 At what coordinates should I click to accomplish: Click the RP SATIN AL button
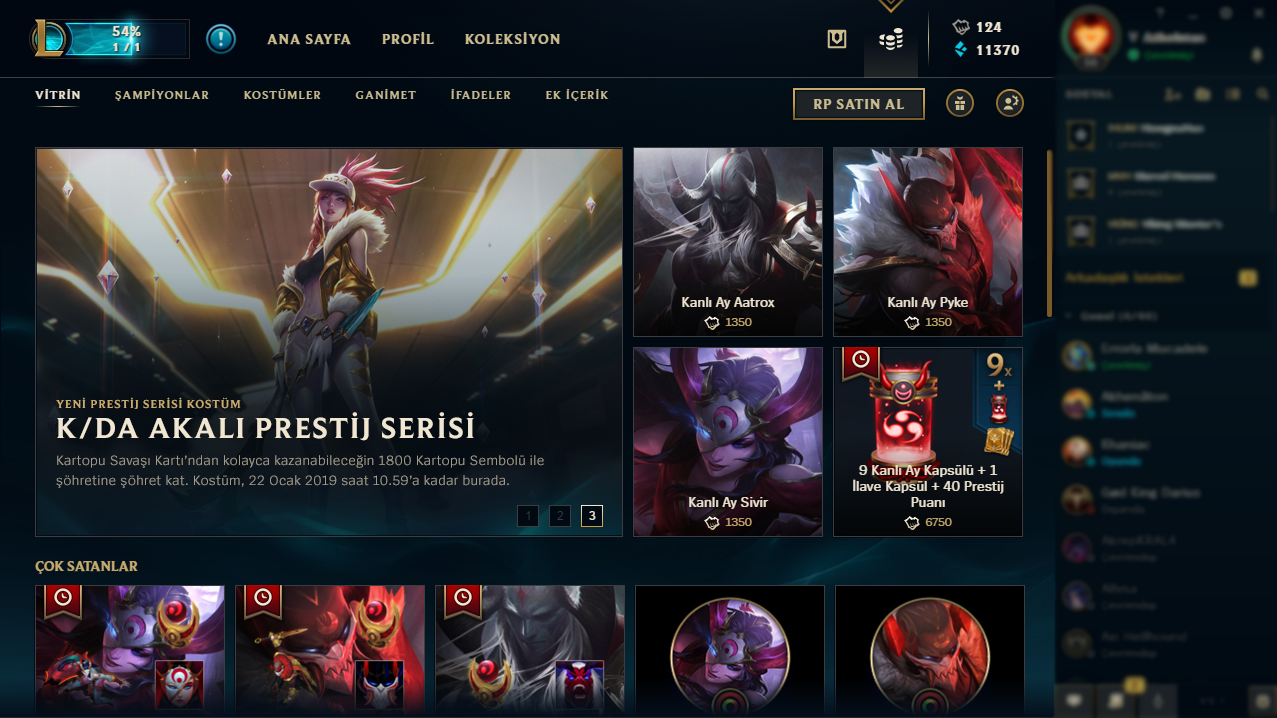[x=859, y=104]
